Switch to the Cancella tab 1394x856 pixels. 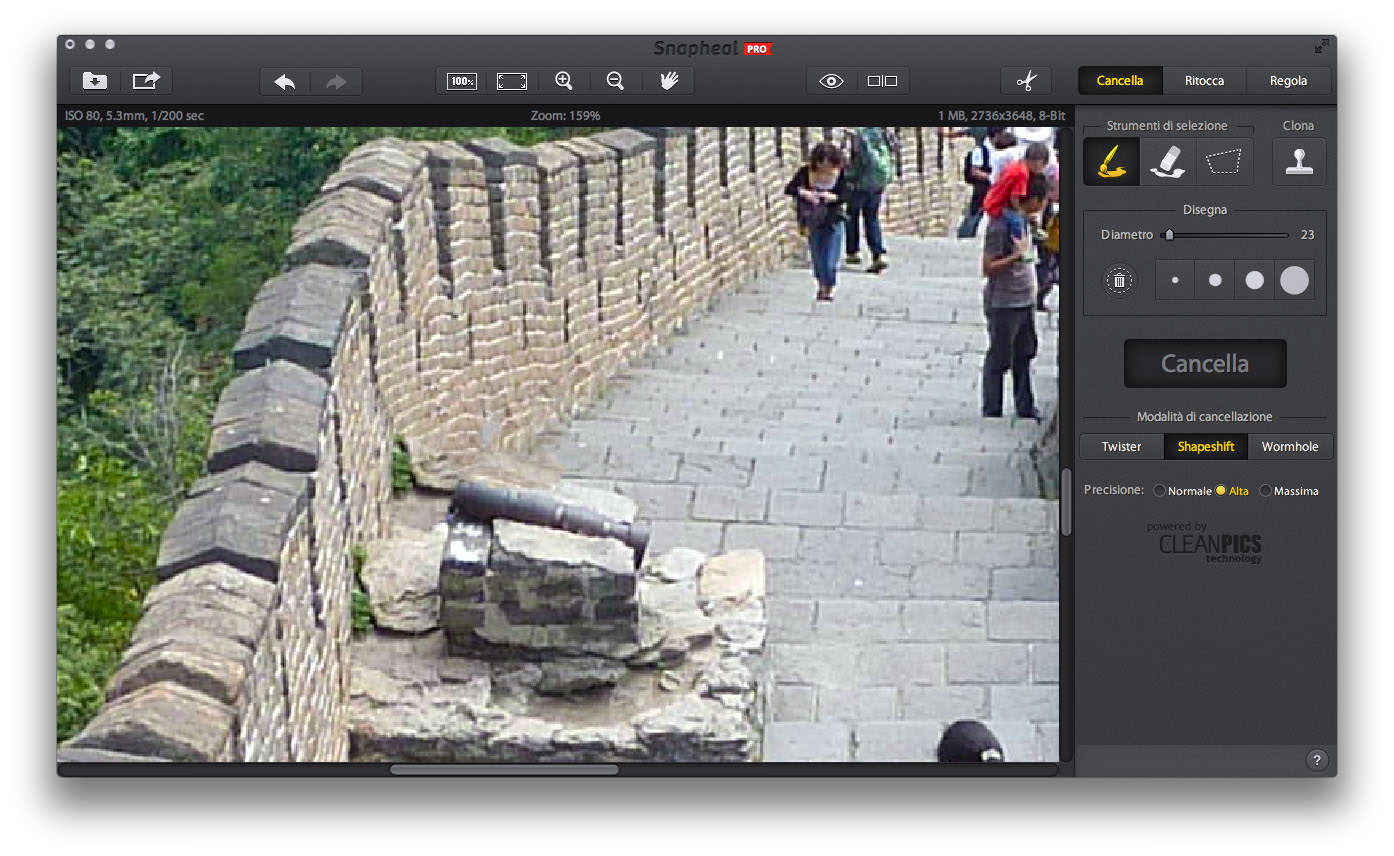1120,81
